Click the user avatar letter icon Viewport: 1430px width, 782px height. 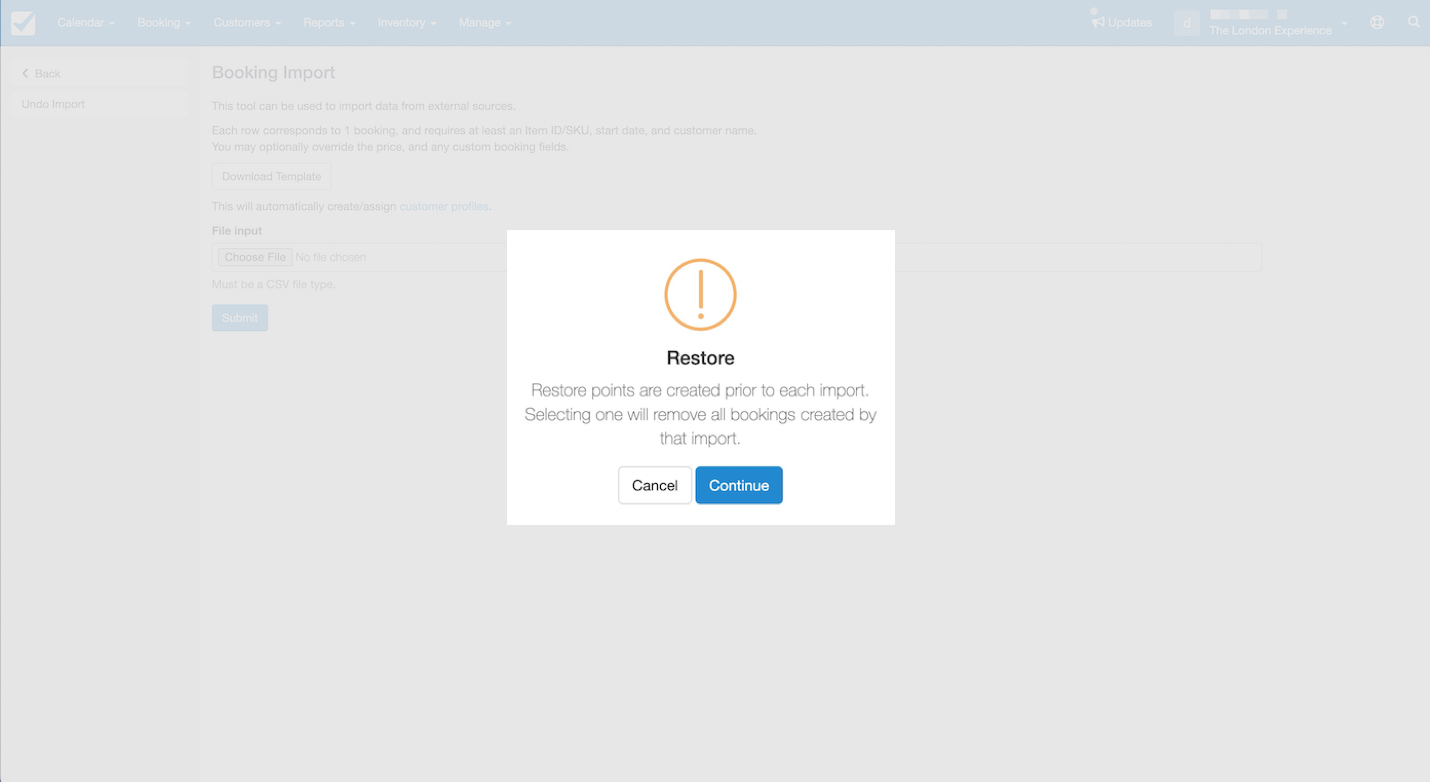[1187, 23]
